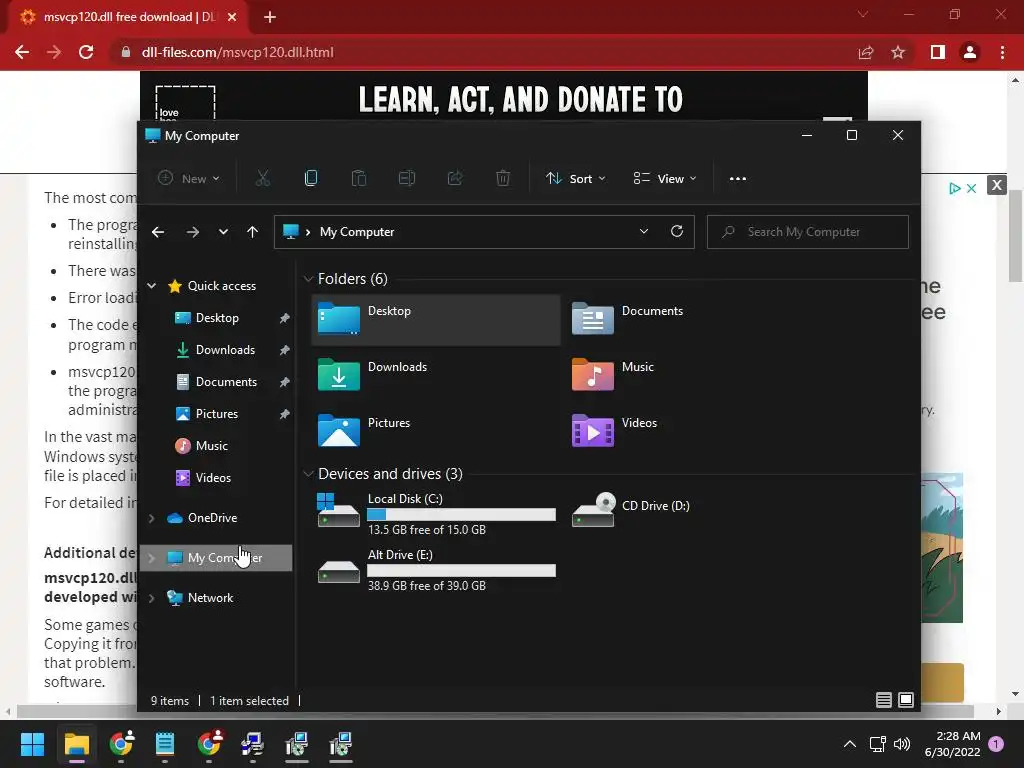The height and width of the screenshot is (768, 1024).
Task: Click Alt Drive (E:) storage usage bar
Action: tap(461, 571)
